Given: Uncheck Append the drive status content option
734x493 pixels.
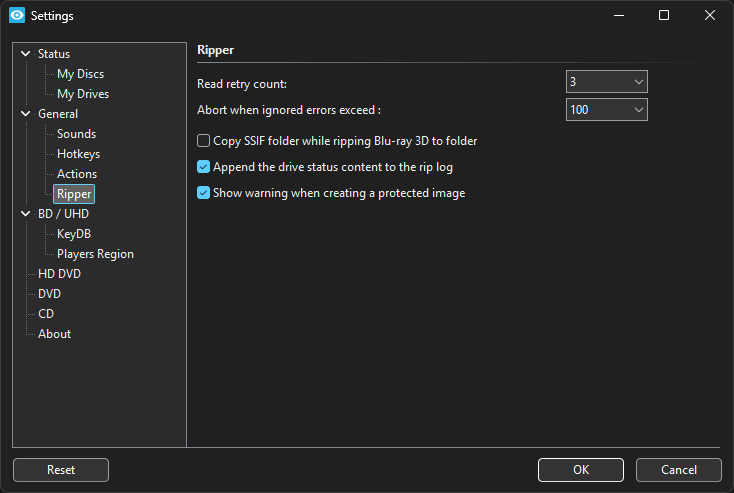Looking at the screenshot, I should 204,167.
